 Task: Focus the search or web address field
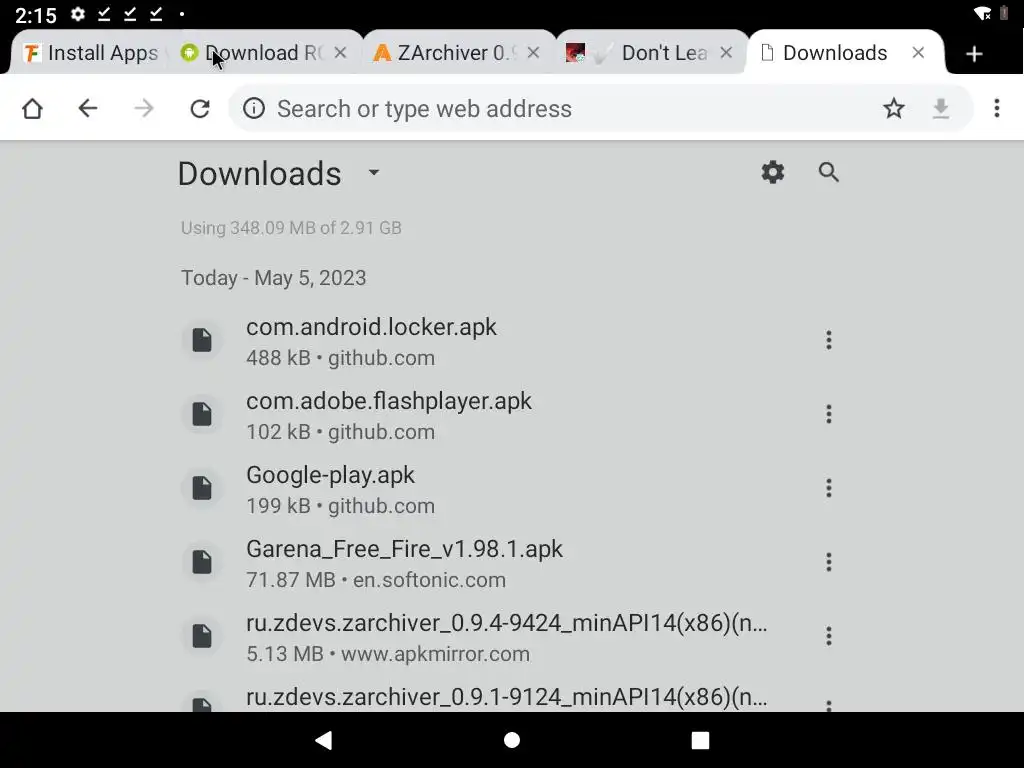point(560,109)
